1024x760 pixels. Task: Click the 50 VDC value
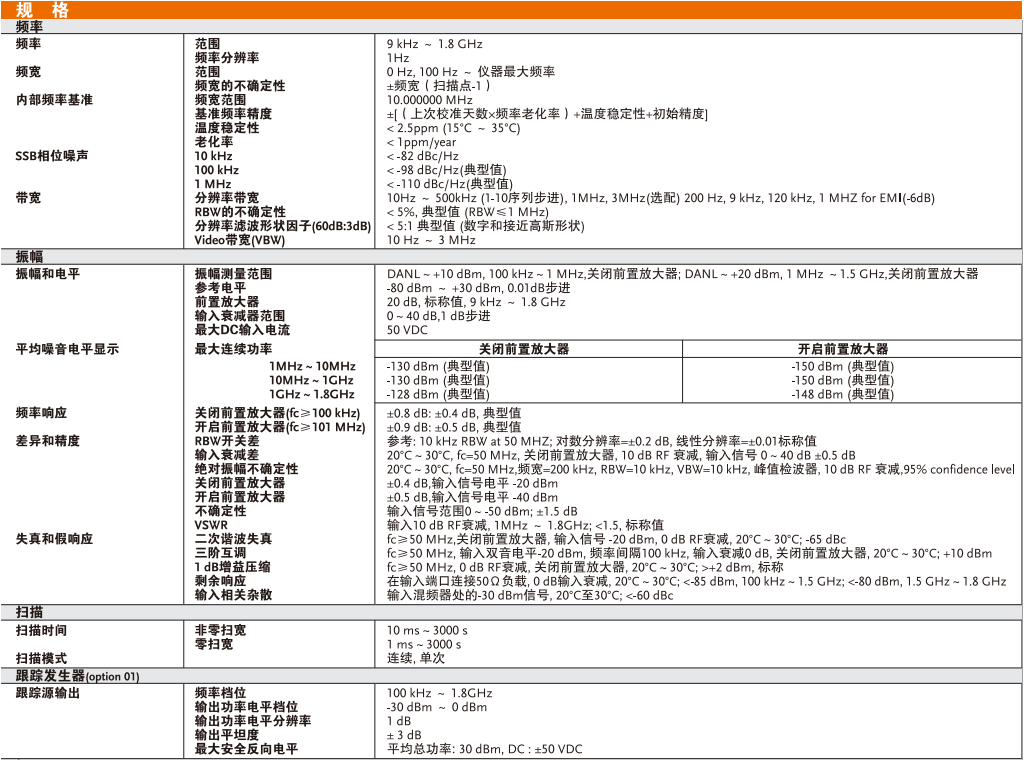click(x=407, y=330)
